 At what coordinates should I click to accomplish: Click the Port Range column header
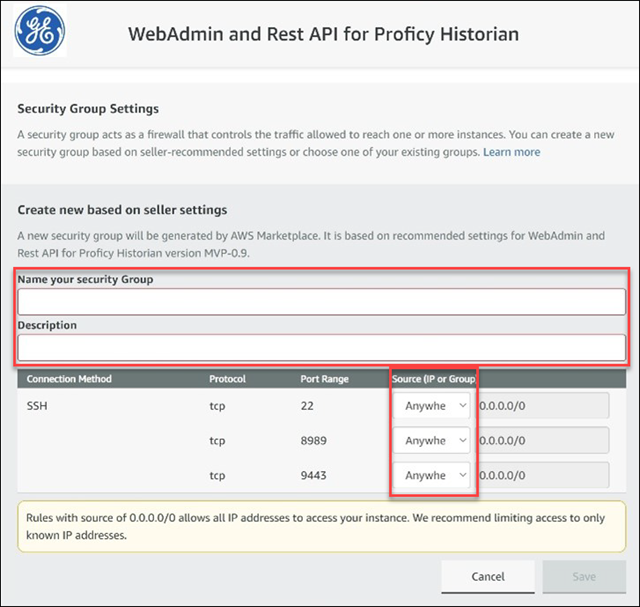(x=324, y=379)
